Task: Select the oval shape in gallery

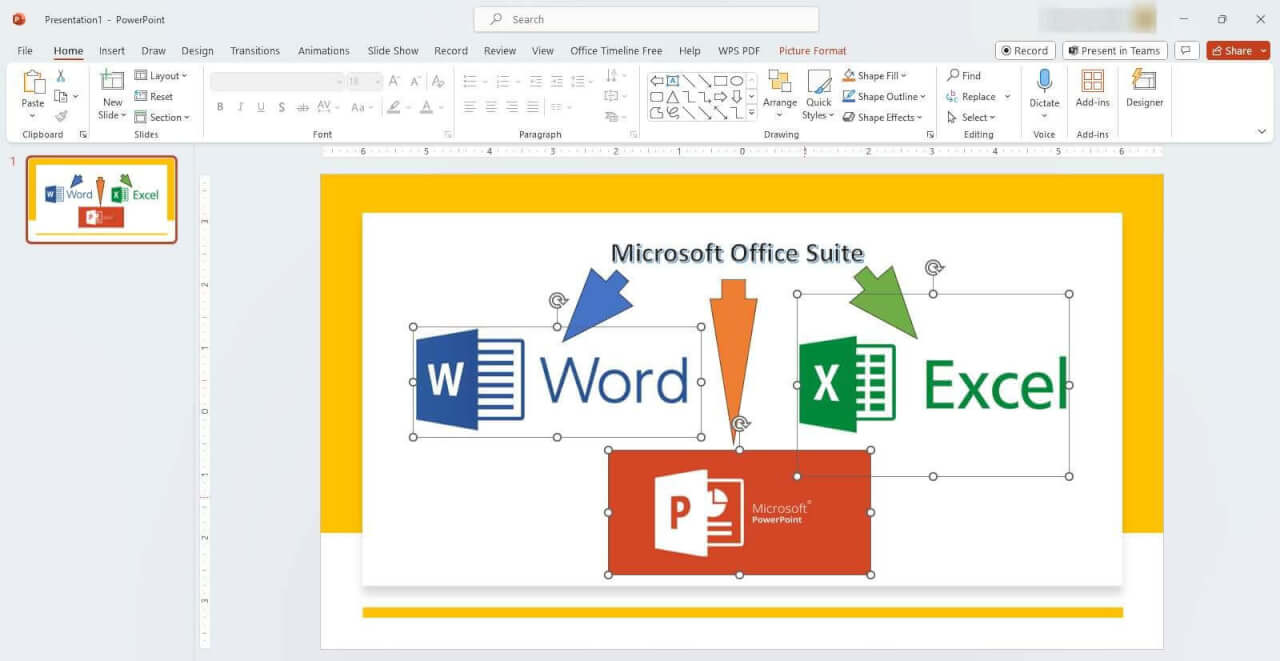Action: coord(737,81)
